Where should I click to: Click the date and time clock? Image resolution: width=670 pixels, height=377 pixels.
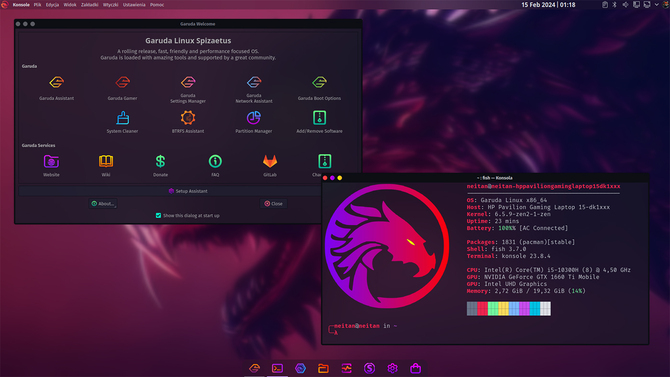[x=548, y=5]
